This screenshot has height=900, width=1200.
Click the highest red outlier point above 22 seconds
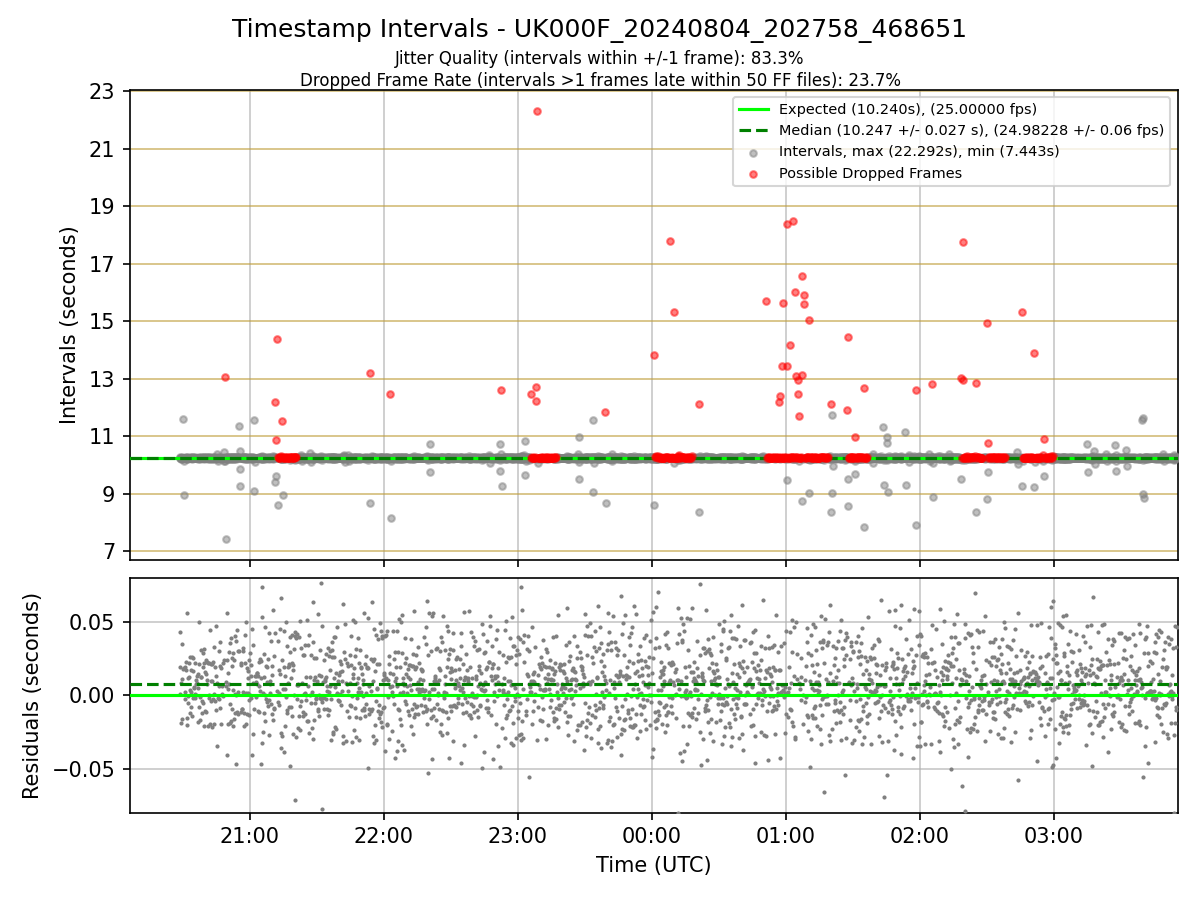[537, 111]
